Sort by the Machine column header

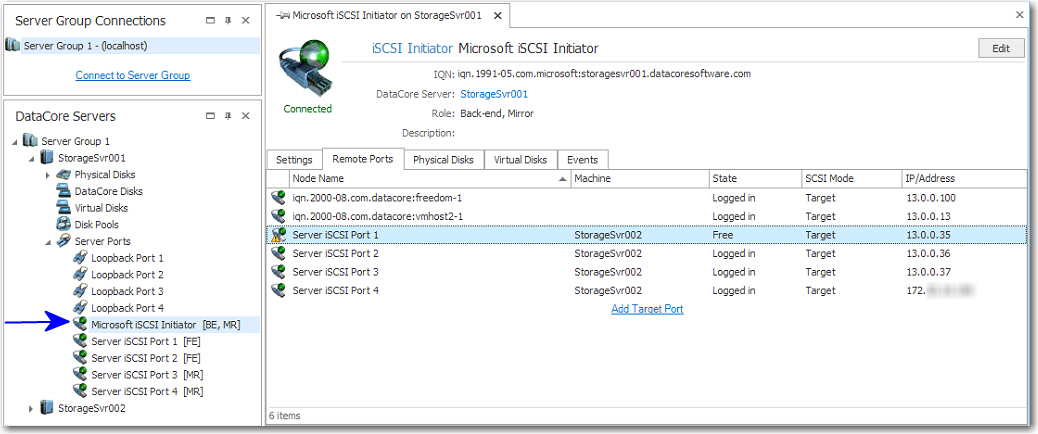[x=640, y=179]
